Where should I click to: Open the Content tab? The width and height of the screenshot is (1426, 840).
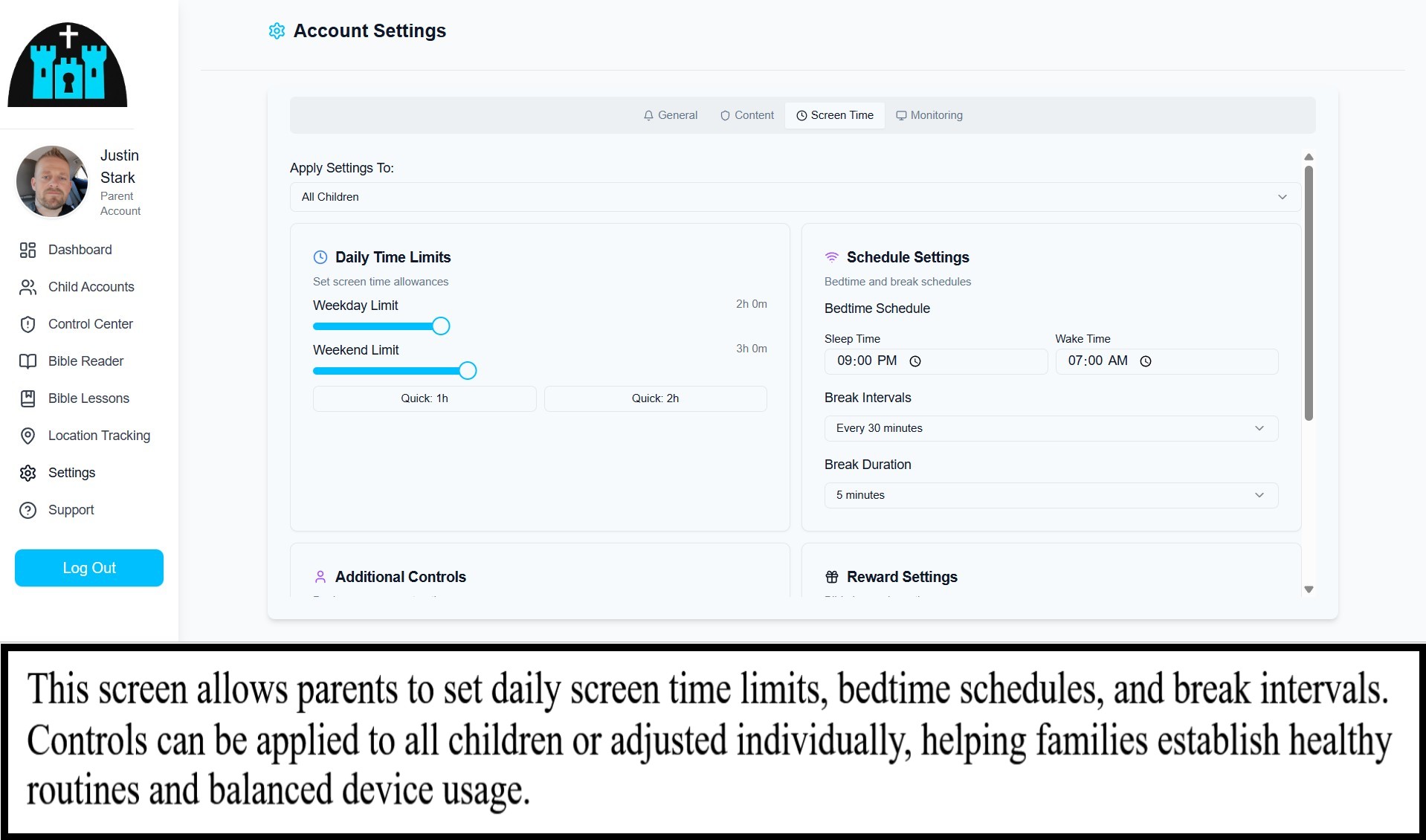click(x=746, y=115)
